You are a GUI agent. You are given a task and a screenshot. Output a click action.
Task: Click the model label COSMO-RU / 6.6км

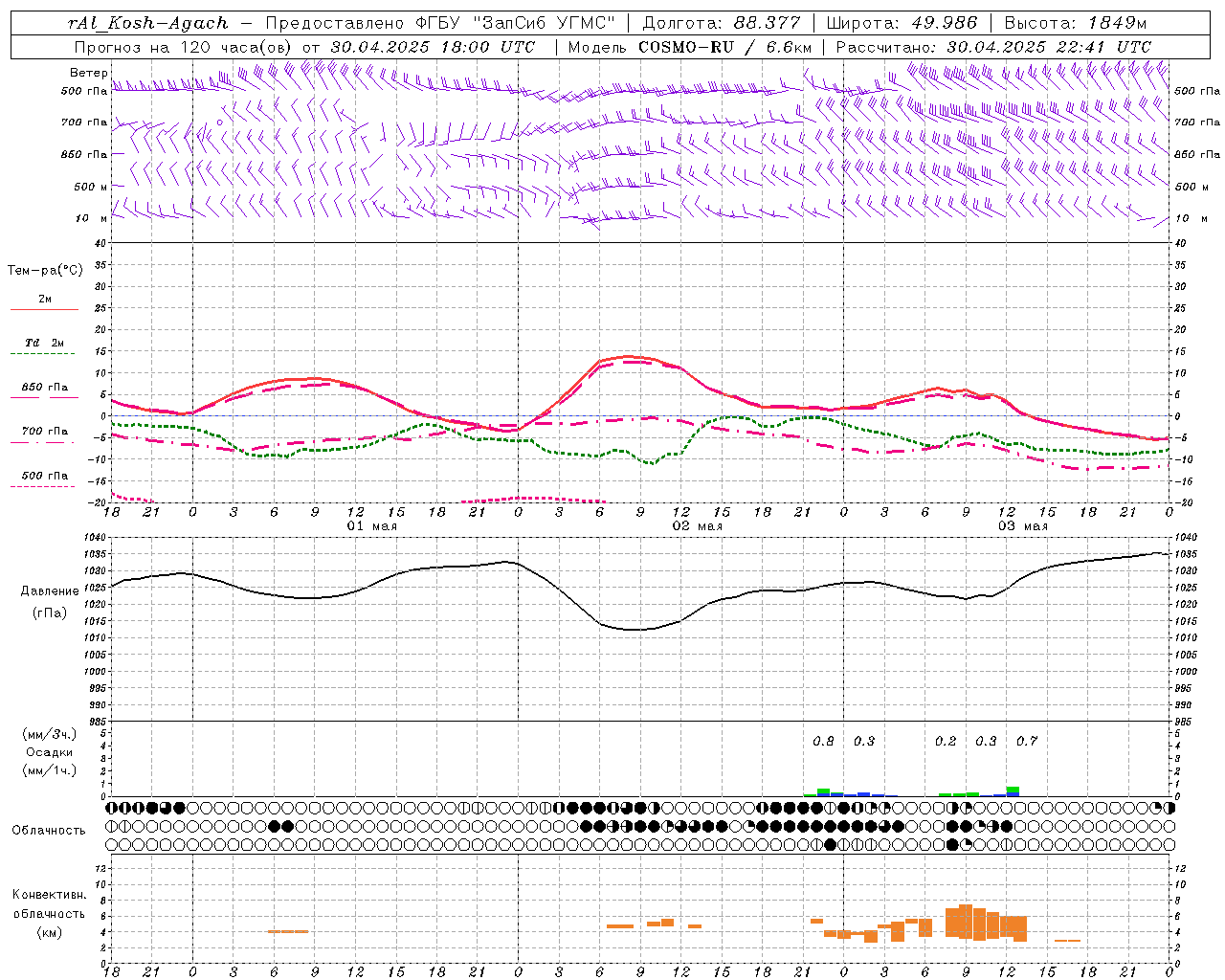click(725, 47)
